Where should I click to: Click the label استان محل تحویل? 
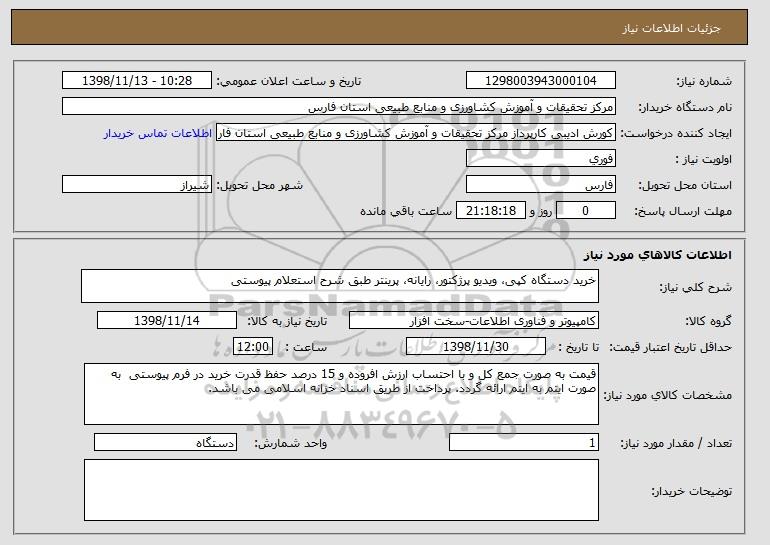tap(685, 185)
